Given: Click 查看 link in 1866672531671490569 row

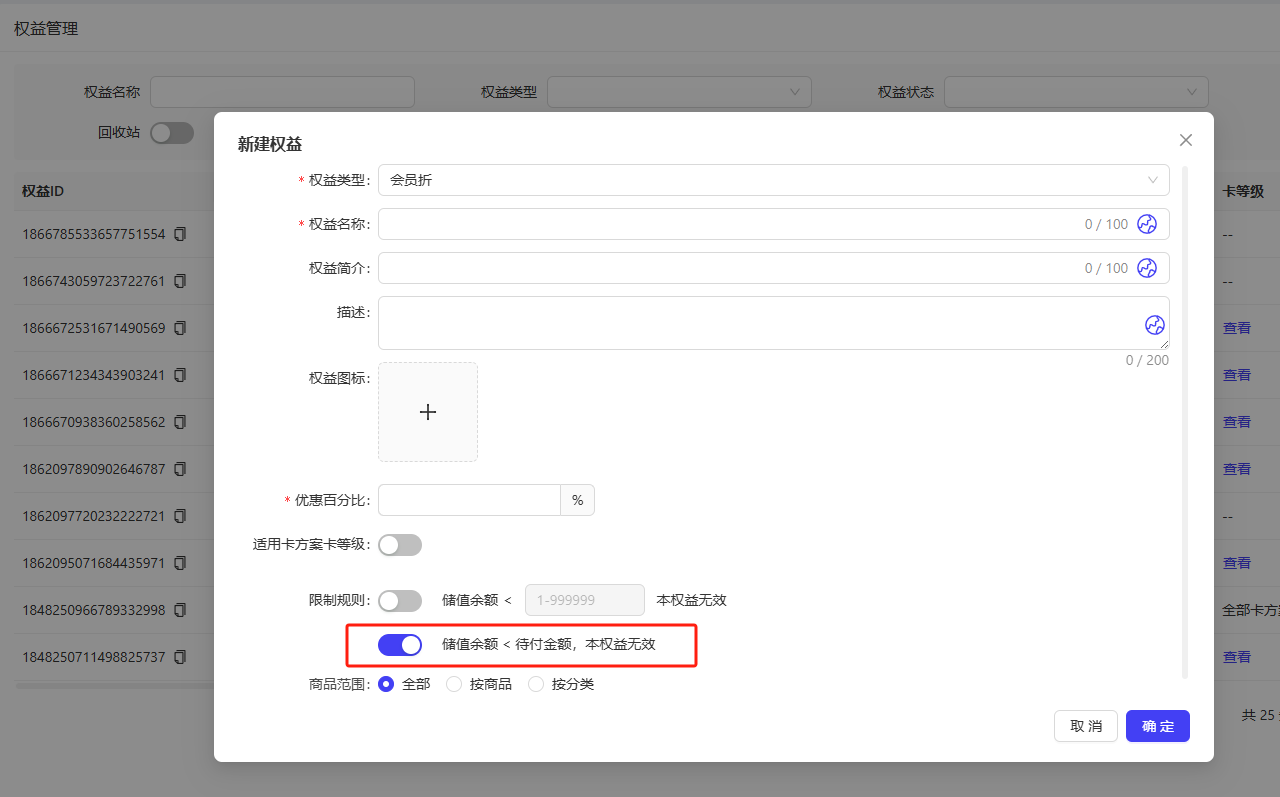Looking at the screenshot, I should click(1237, 328).
